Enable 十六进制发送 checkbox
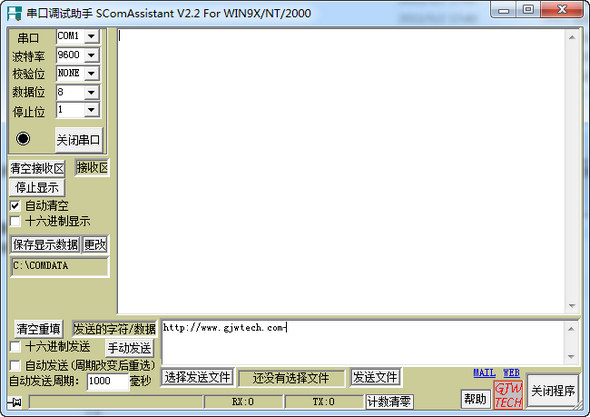The image size is (590, 417). tap(15, 346)
